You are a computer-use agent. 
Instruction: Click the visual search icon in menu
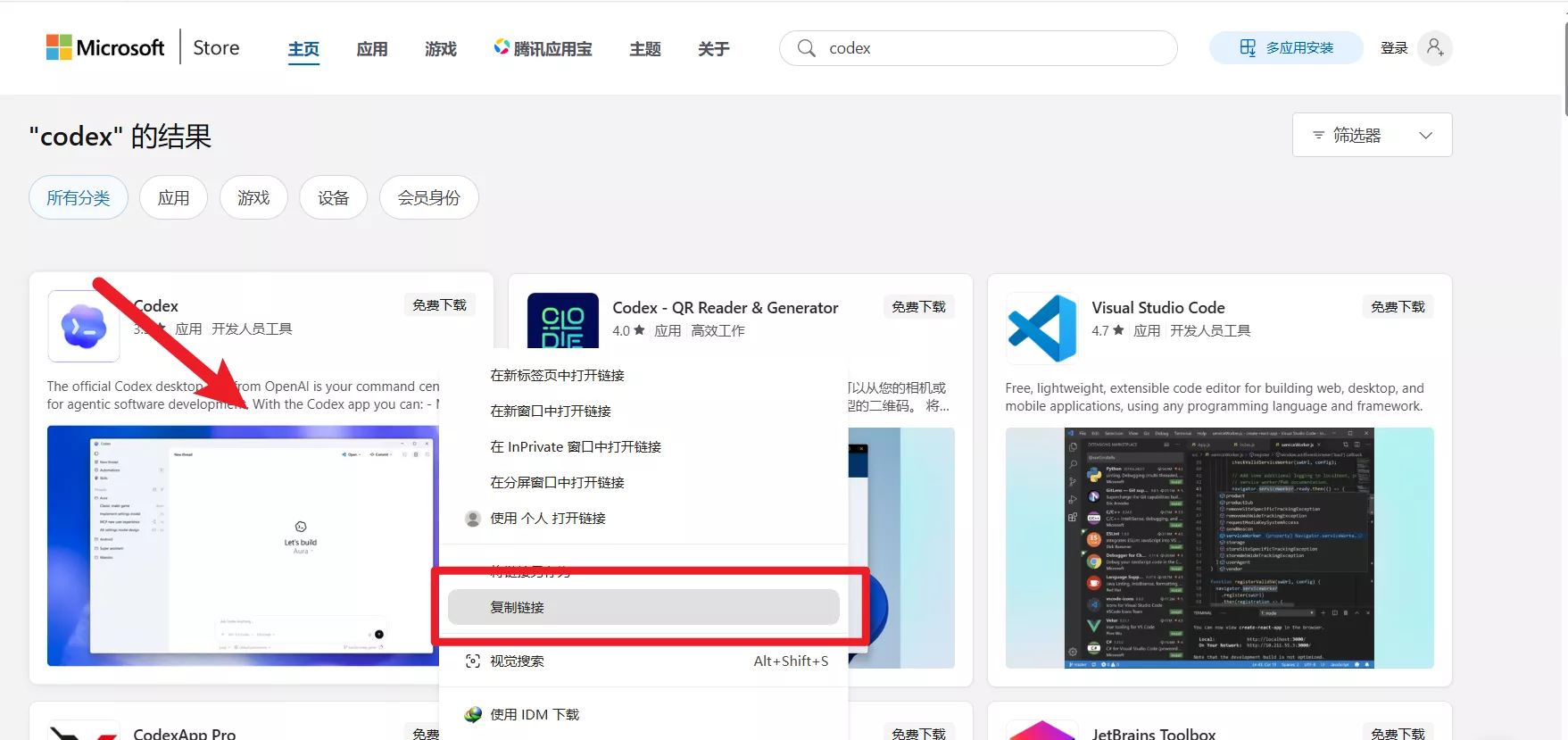click(x=473, y=661)
